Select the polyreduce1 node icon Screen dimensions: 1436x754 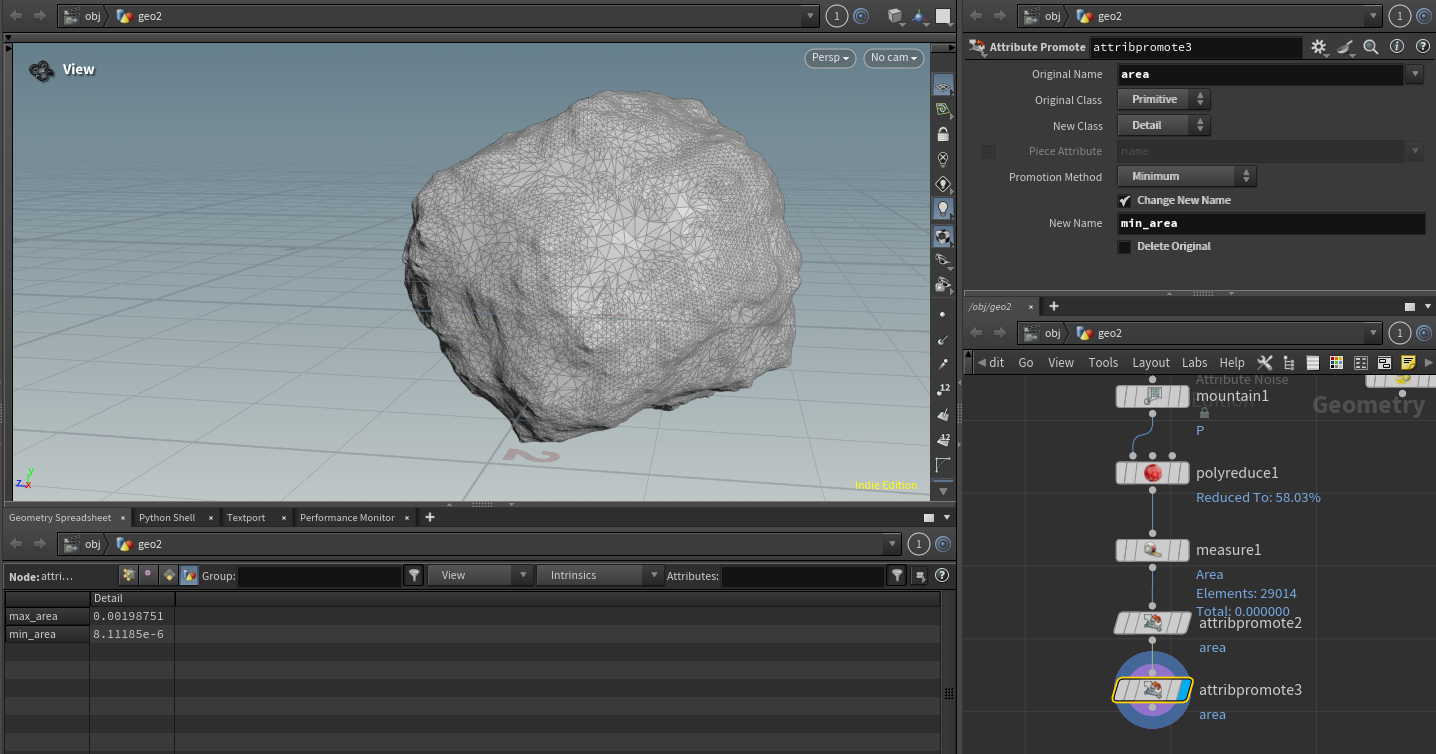1152,473
